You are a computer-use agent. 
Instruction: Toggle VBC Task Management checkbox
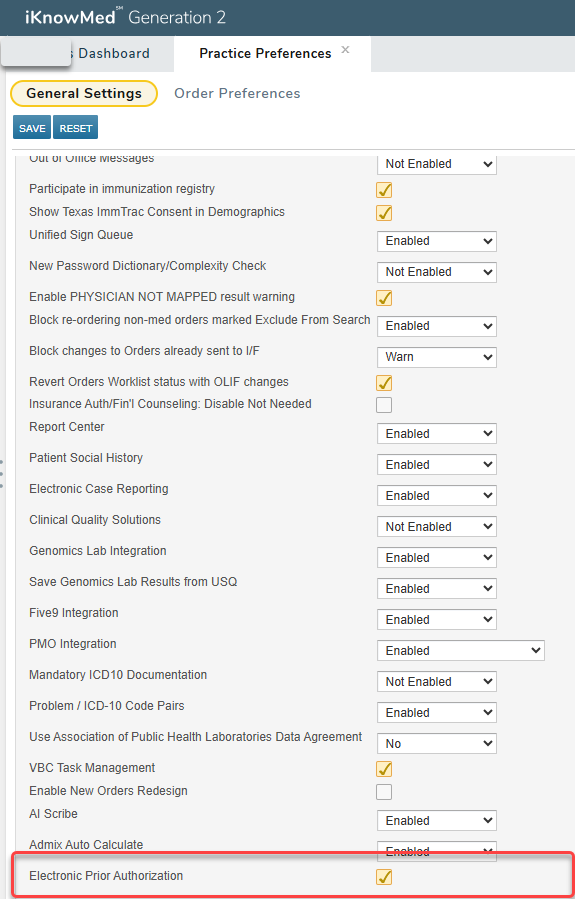(x=384, y=769)
